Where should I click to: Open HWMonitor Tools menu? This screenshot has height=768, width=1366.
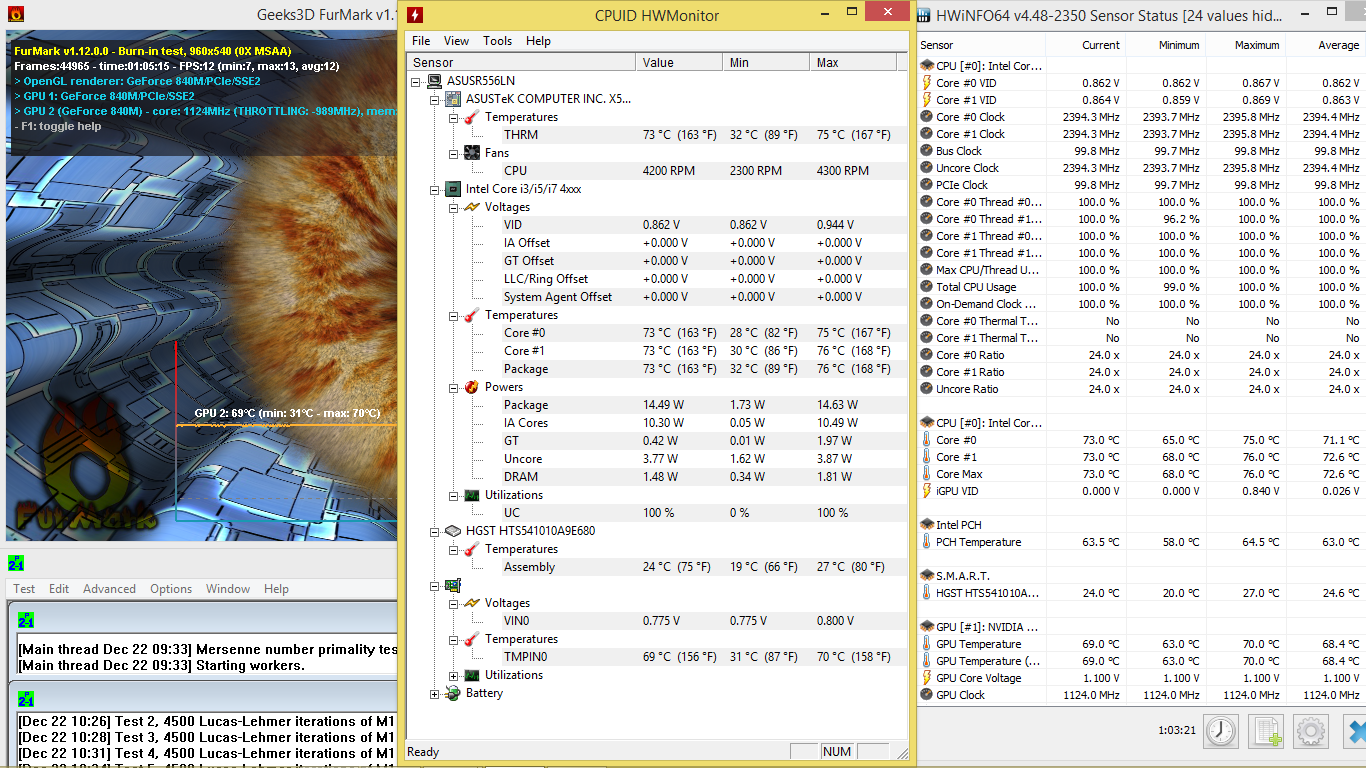497,41
